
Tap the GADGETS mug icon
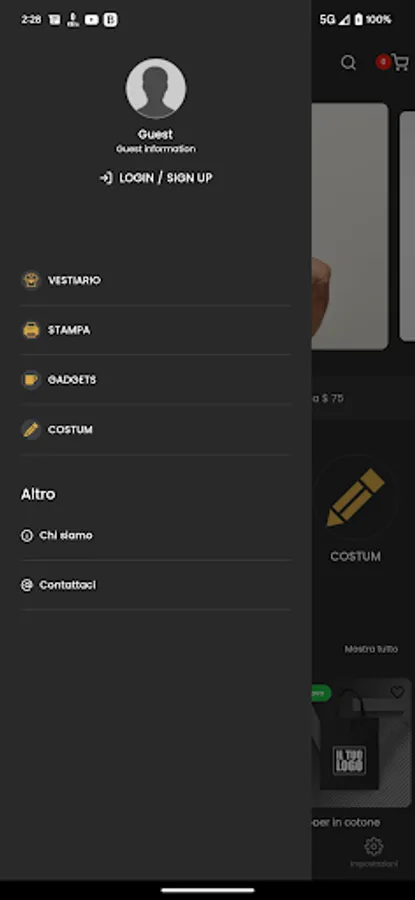31,380
